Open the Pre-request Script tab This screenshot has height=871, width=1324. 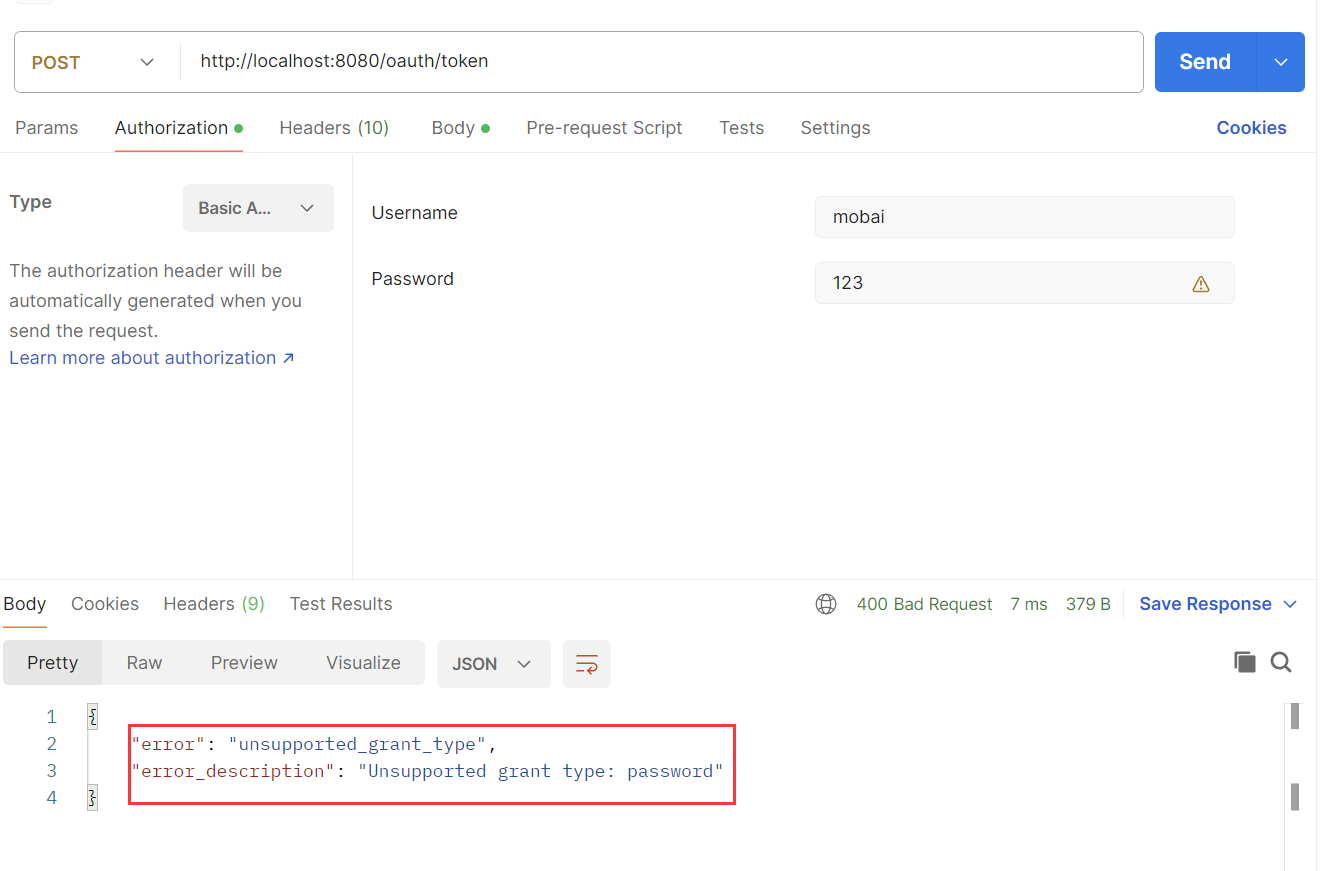[604, 128]
